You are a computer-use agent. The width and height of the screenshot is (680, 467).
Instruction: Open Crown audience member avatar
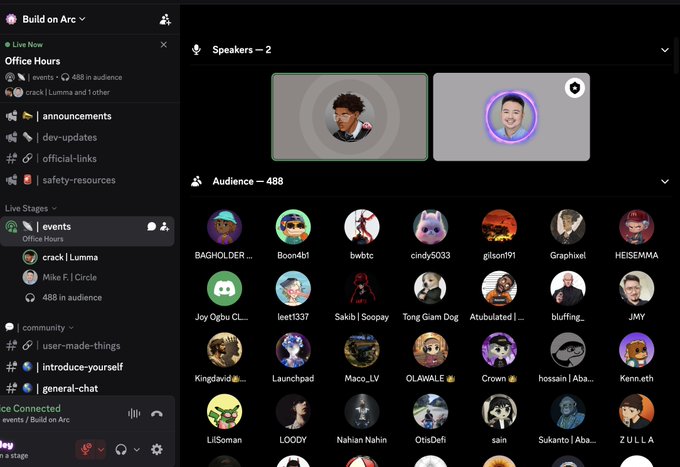(499, 350)
